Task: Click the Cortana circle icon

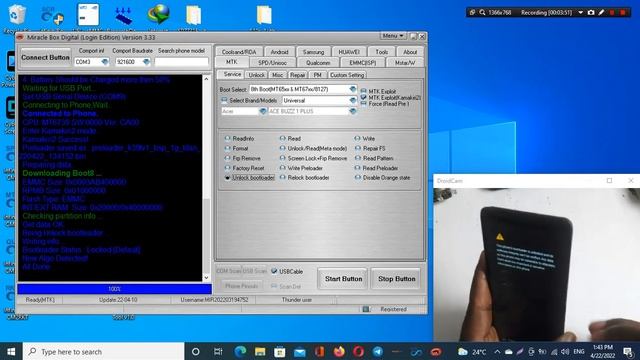Action: click(196, 351)
